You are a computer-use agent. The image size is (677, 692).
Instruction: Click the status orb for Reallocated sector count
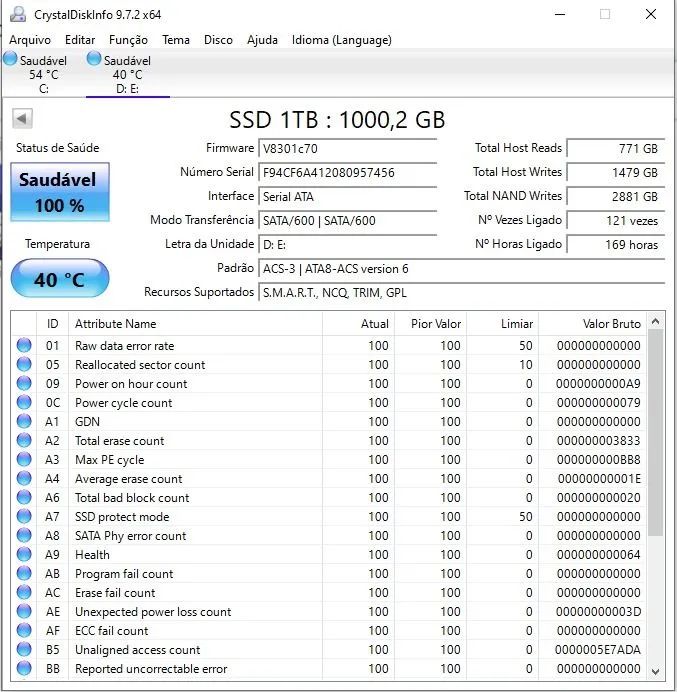pyautogui.click(x=24, y=364)
